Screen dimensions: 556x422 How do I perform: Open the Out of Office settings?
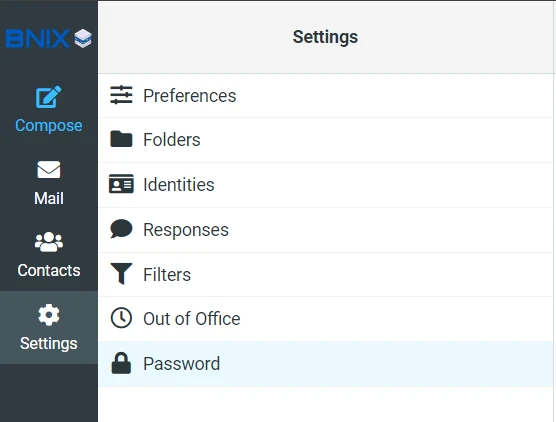click(326, 319)
